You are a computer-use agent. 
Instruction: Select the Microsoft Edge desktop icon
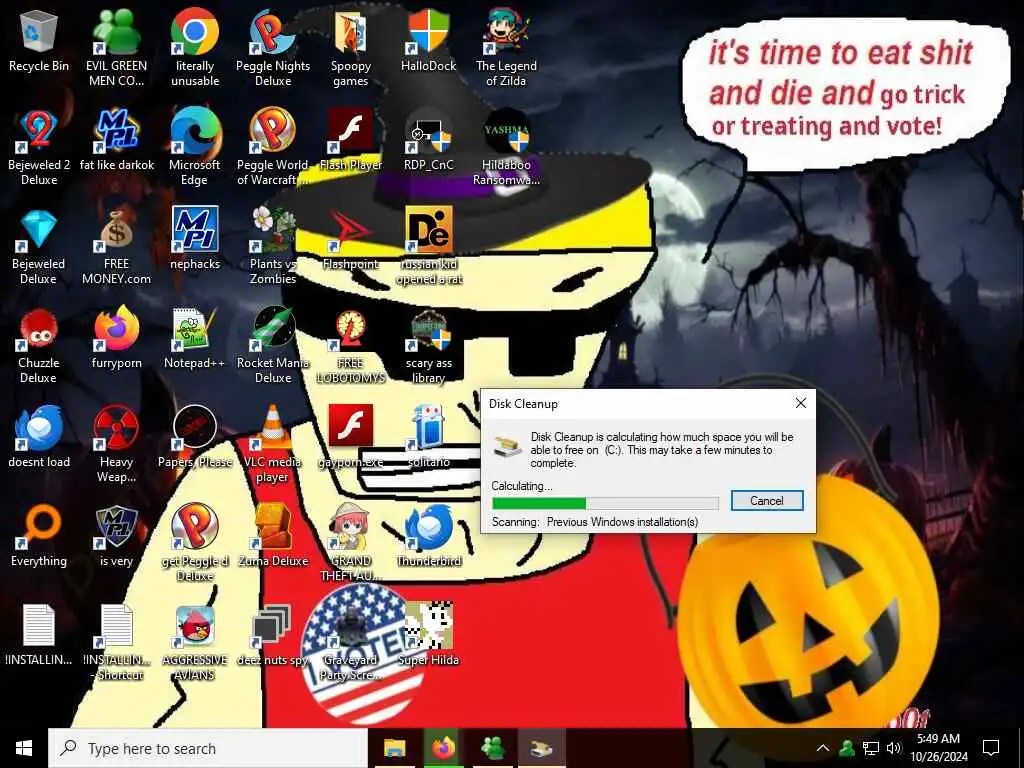(195, 131)
